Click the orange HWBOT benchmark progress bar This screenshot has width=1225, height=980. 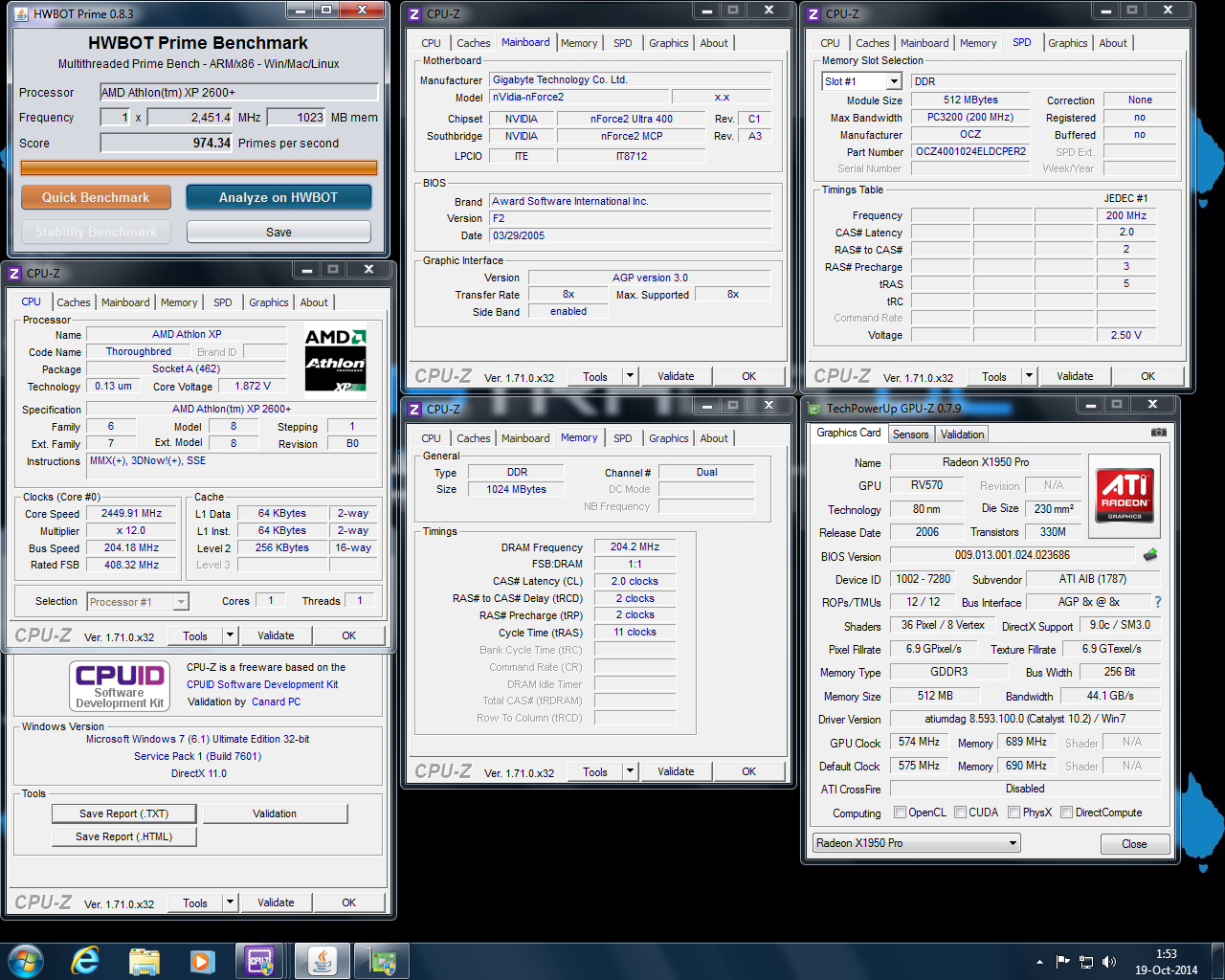tap(199, 167)
